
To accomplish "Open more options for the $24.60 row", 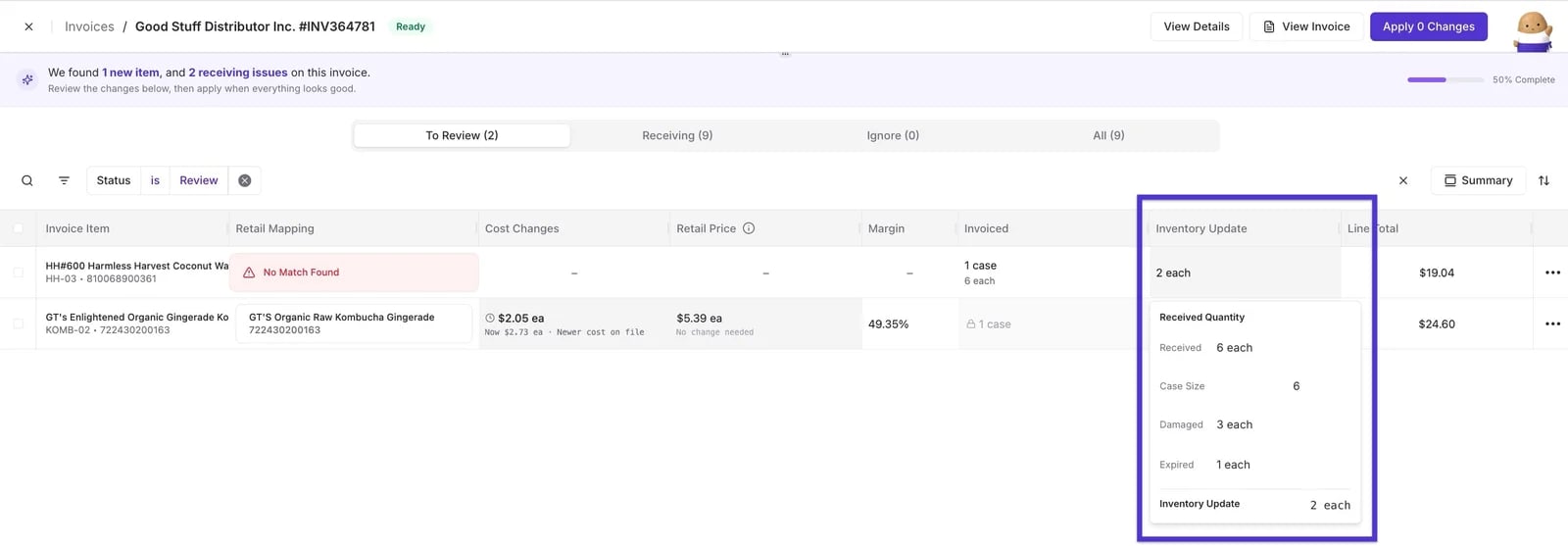I will [x=1552, y=323].
